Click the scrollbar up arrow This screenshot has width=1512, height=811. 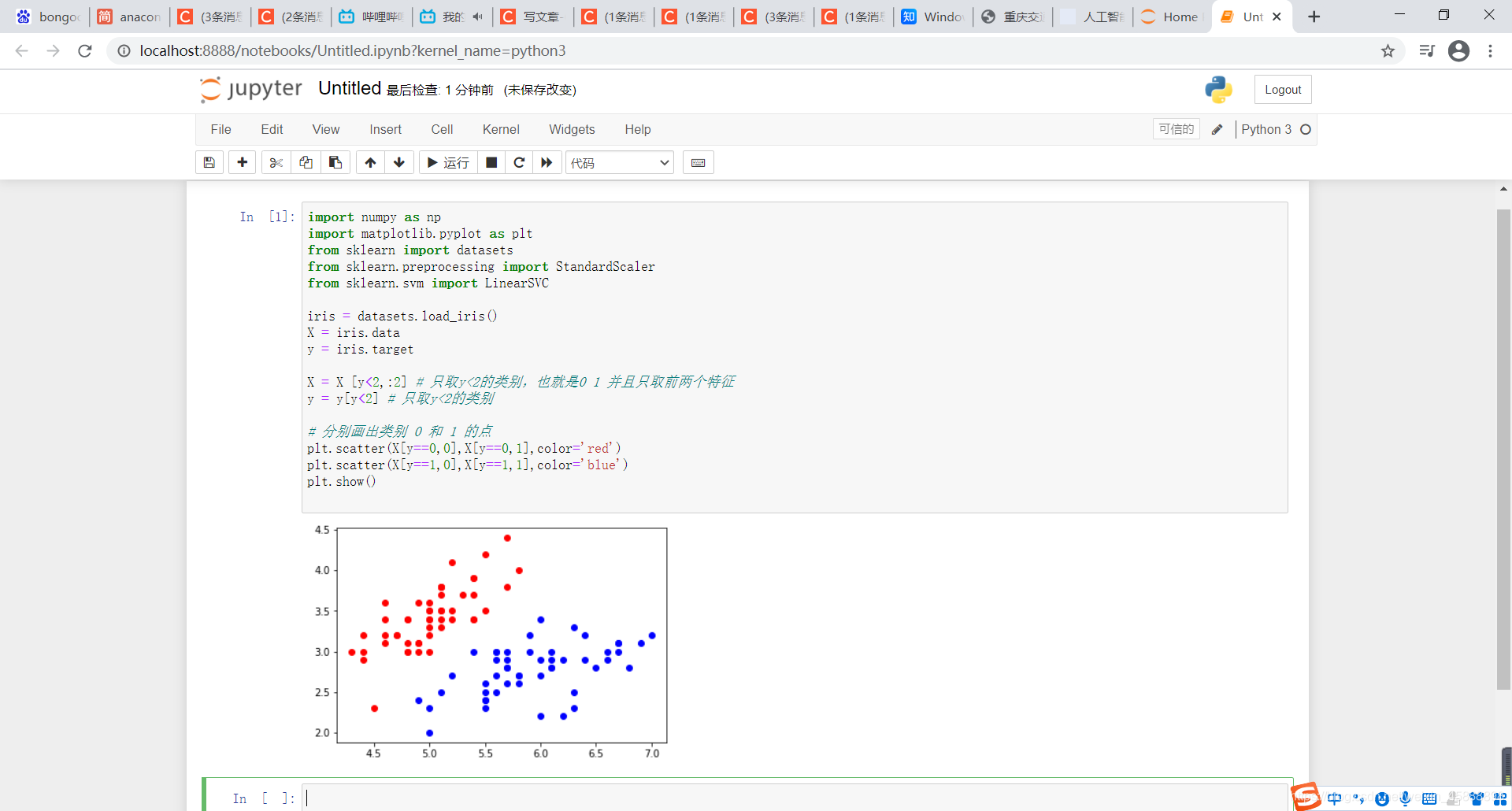[x=1503, y=189]
